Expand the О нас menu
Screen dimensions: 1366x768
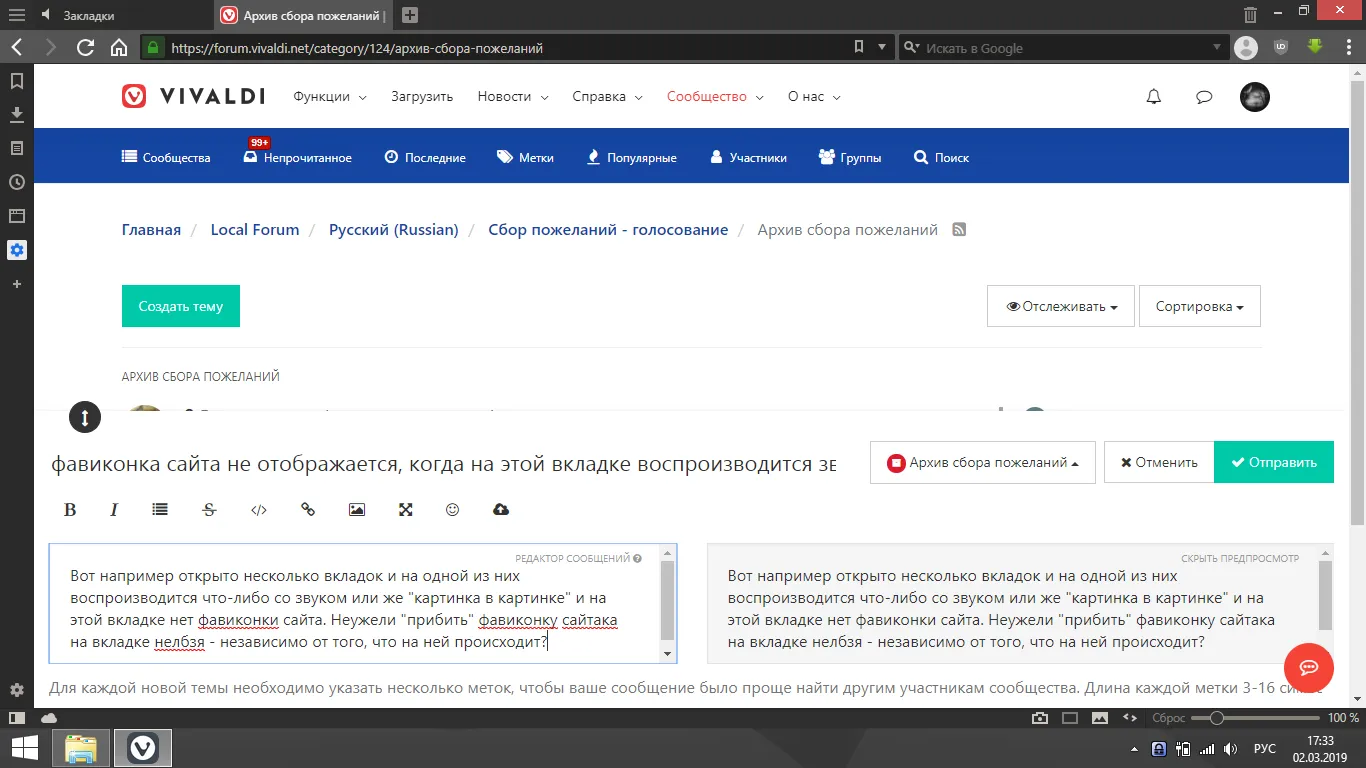[814, 97]
